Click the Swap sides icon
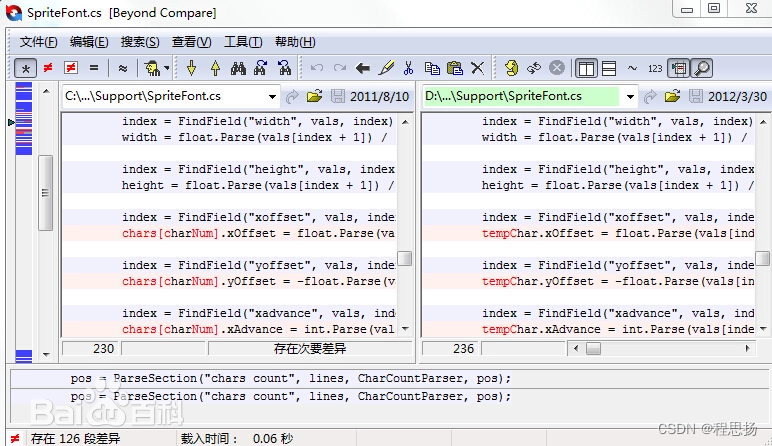 point(534,68)
